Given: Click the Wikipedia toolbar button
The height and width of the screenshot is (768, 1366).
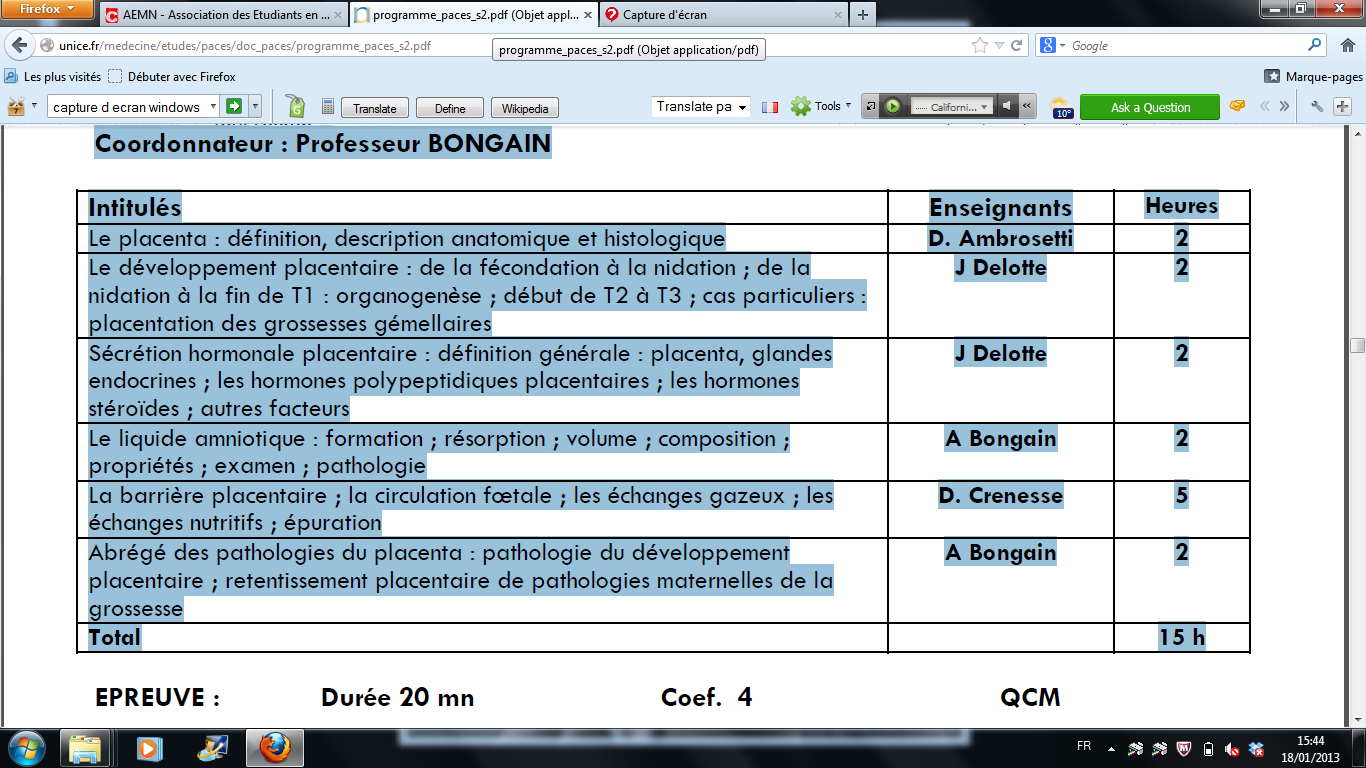Looking at the screenshot, I should point(525,108).
